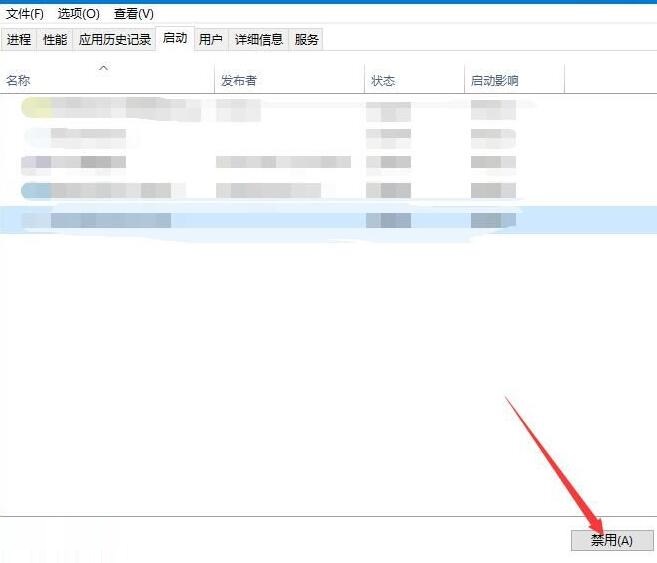Open the 文件(F) menu
Screen dimensions: 657x563
(x=25, y=14)
